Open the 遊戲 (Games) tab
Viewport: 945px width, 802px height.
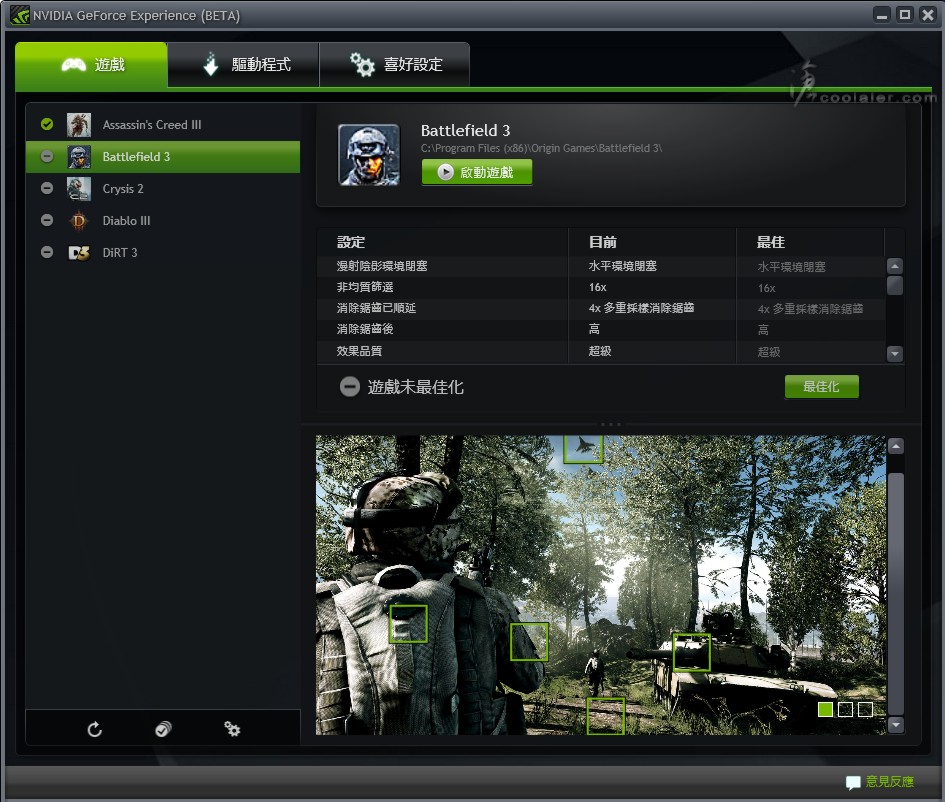91,65
